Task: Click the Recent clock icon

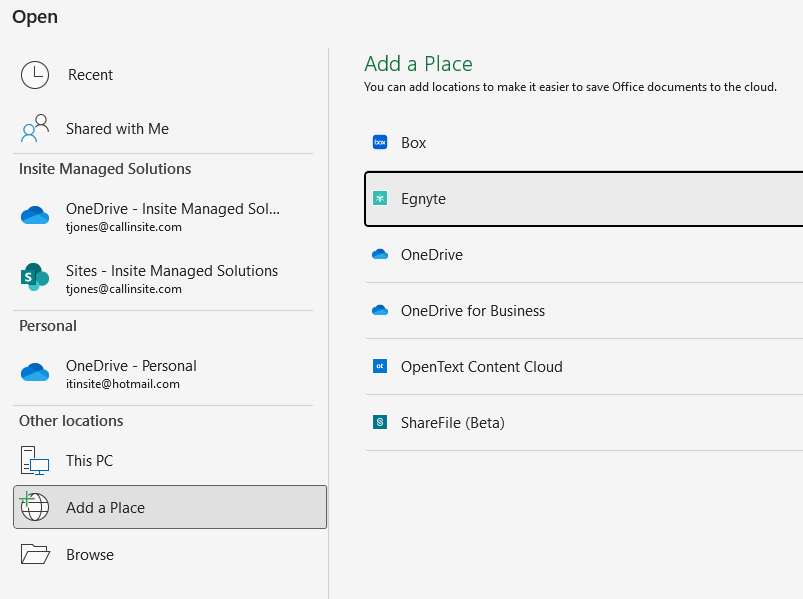Action: pyautogui.click(x=35, y=75)
